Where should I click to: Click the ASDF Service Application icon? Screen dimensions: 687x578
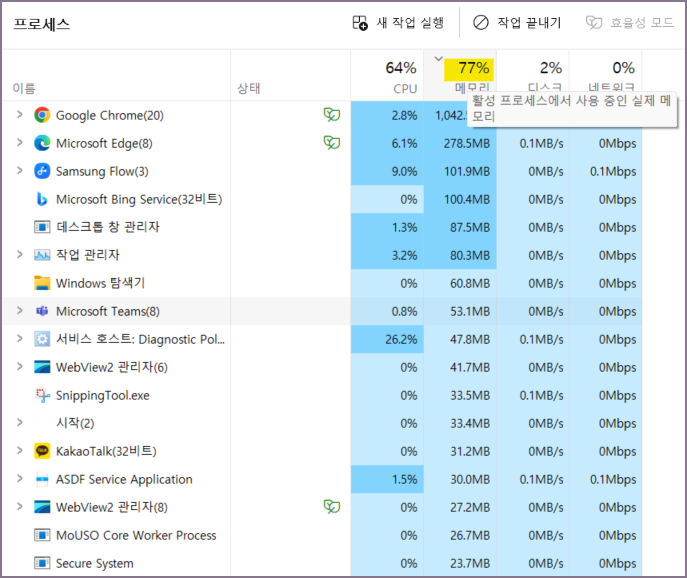42,479
